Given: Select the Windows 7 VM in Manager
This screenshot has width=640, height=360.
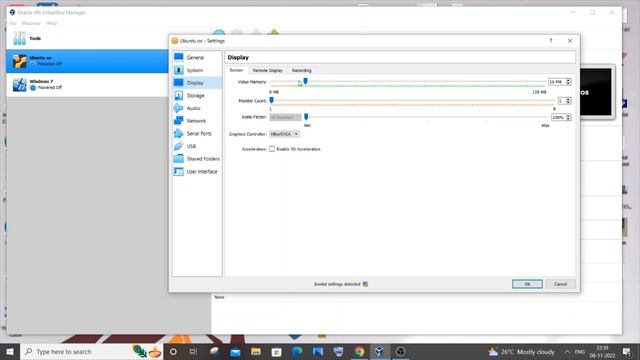Looking at the screenshot, I should 87,85.
